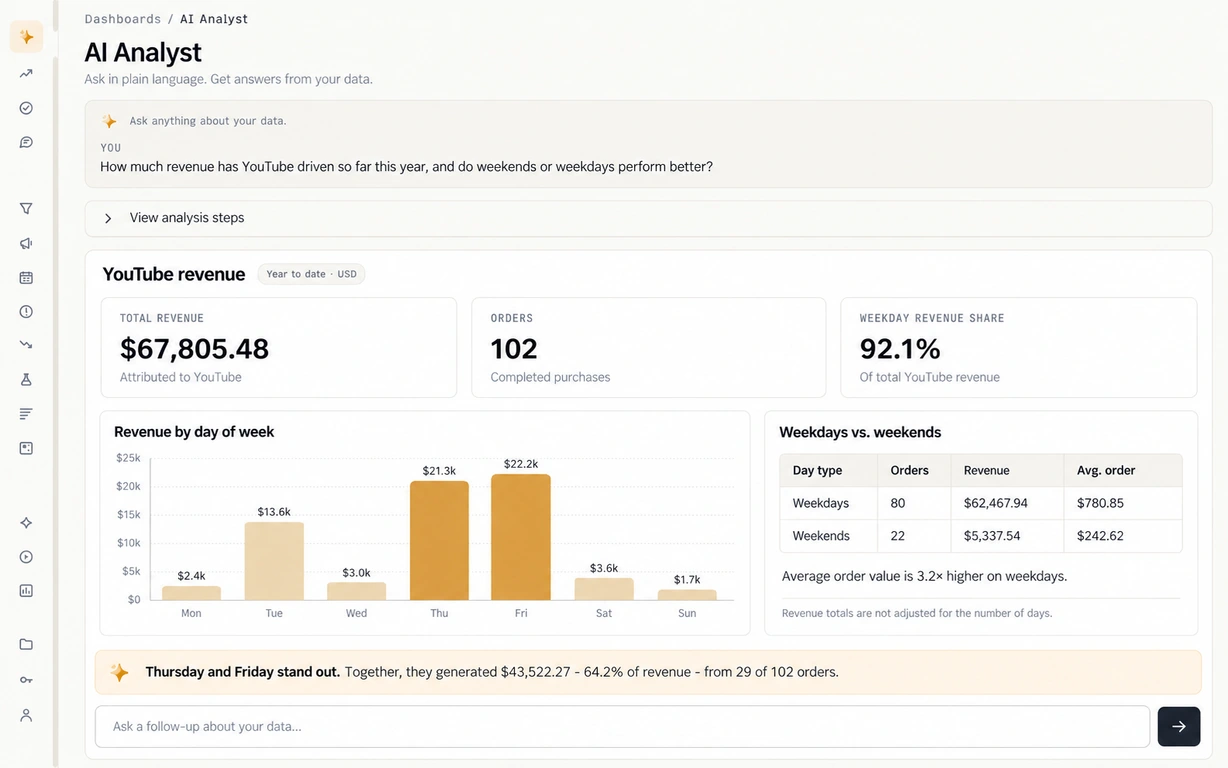Image resolution: width=1228 pixels, height=768 pixels.
Task: Open the square layout panel sidebar icon
Action: click(x=26, y=448)
